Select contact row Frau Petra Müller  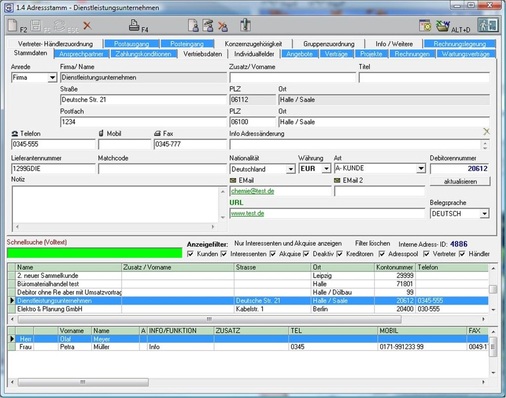(x=248, y=347)
